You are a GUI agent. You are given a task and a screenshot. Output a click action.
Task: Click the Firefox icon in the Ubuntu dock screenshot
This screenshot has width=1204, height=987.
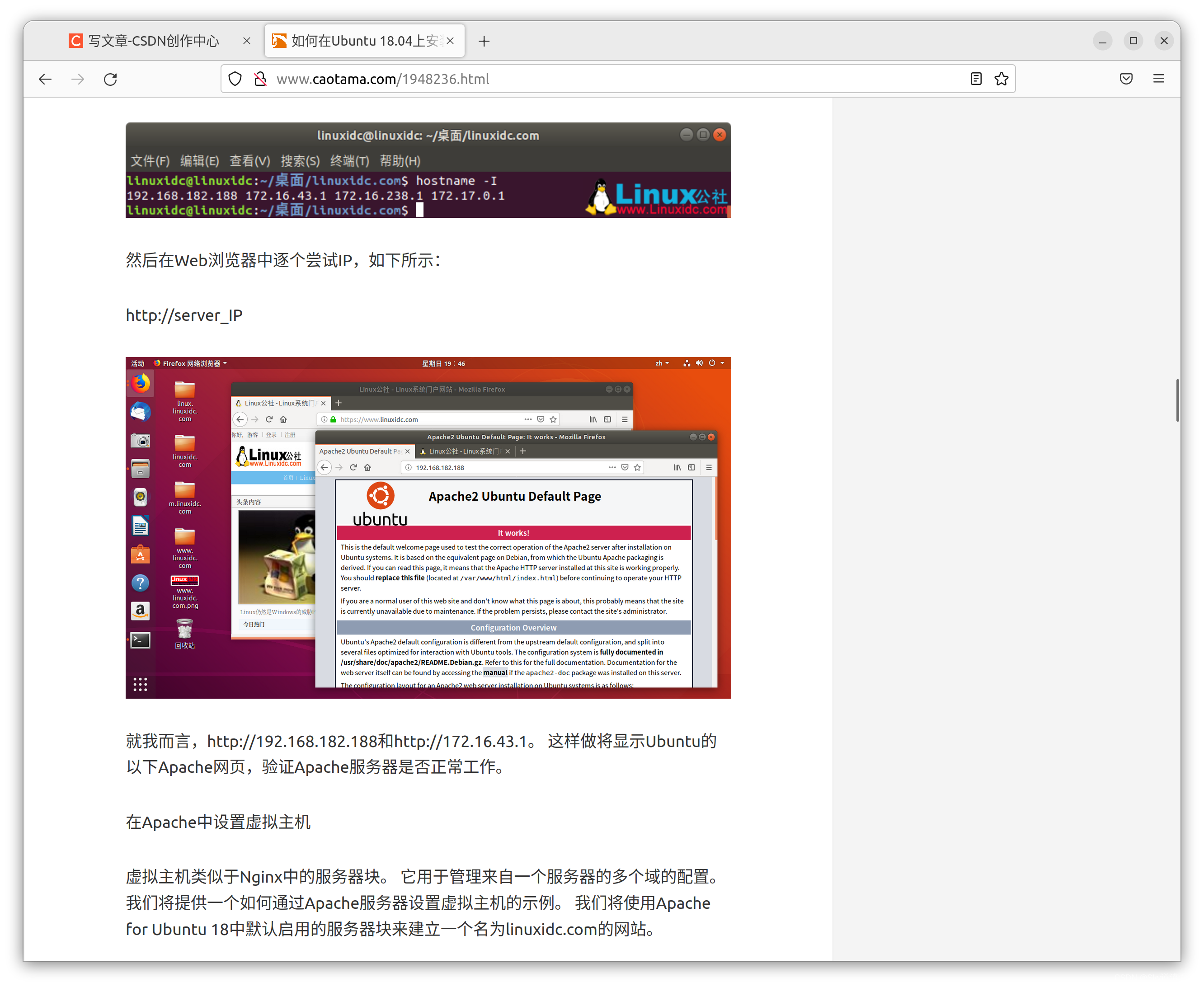coord(140,383)
